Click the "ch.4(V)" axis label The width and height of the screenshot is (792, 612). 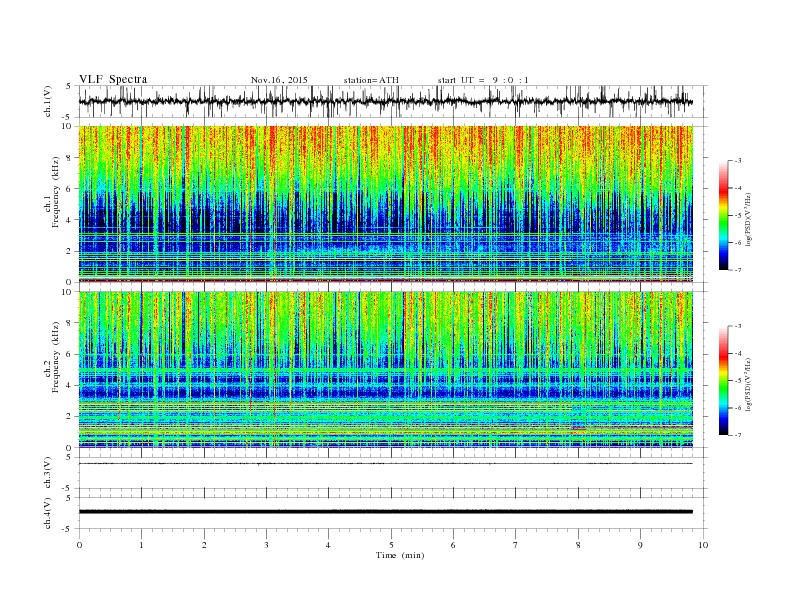pos(48,513)
